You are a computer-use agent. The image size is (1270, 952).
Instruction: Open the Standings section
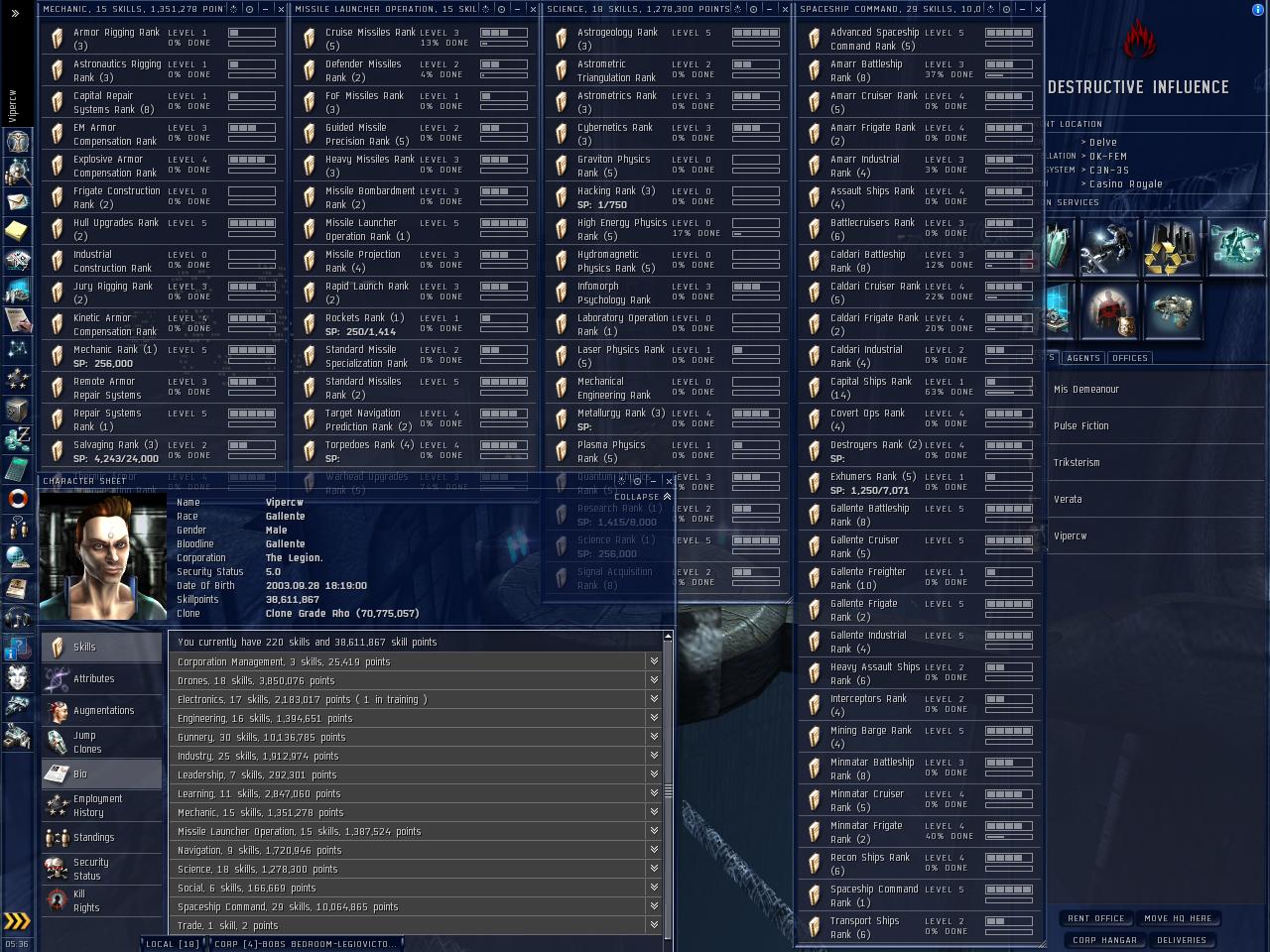(x=101, y=837)
